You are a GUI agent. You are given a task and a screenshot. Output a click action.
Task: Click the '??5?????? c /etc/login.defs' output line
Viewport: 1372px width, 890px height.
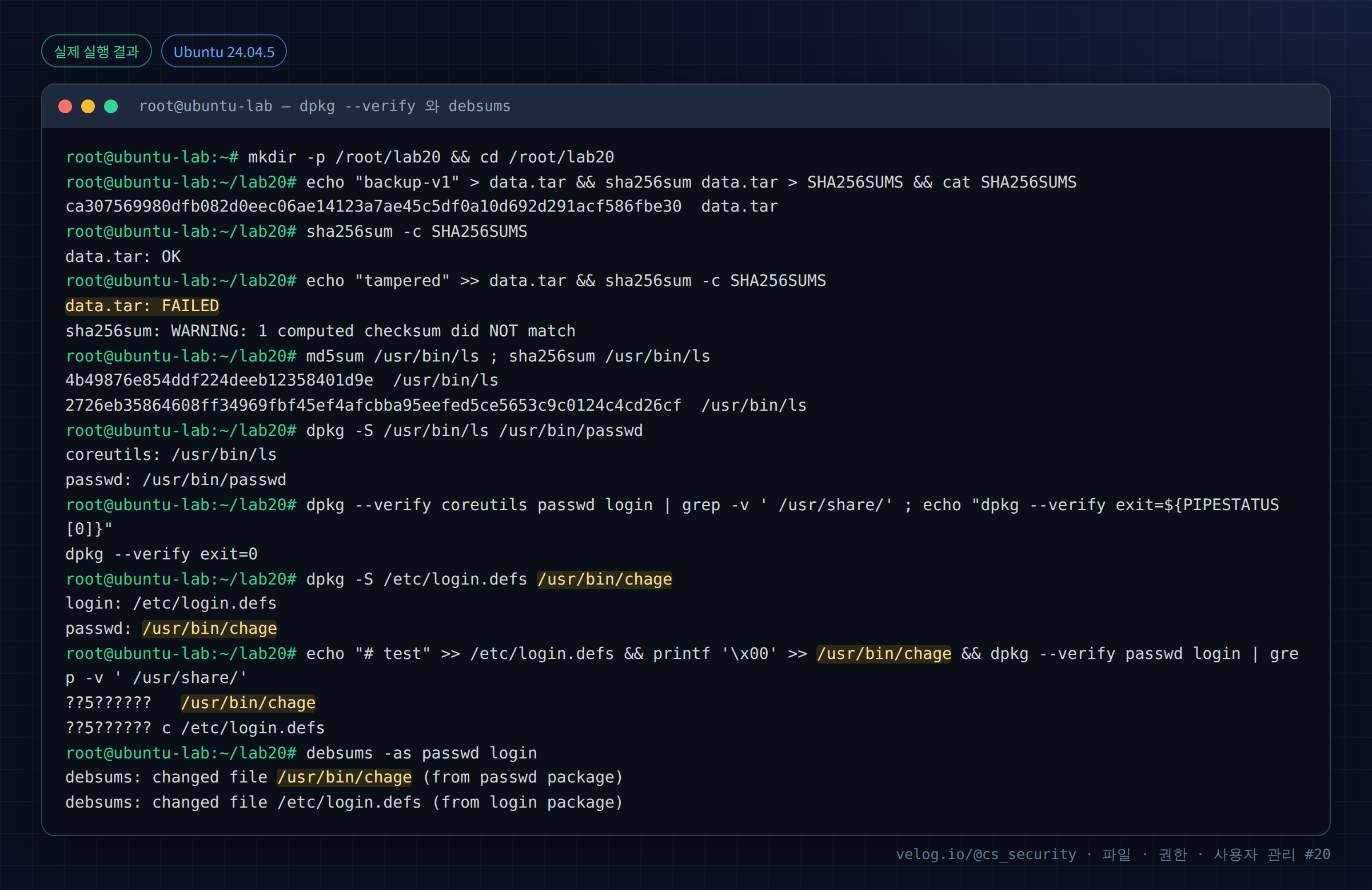pyautogui.click(x=195, y=728)
